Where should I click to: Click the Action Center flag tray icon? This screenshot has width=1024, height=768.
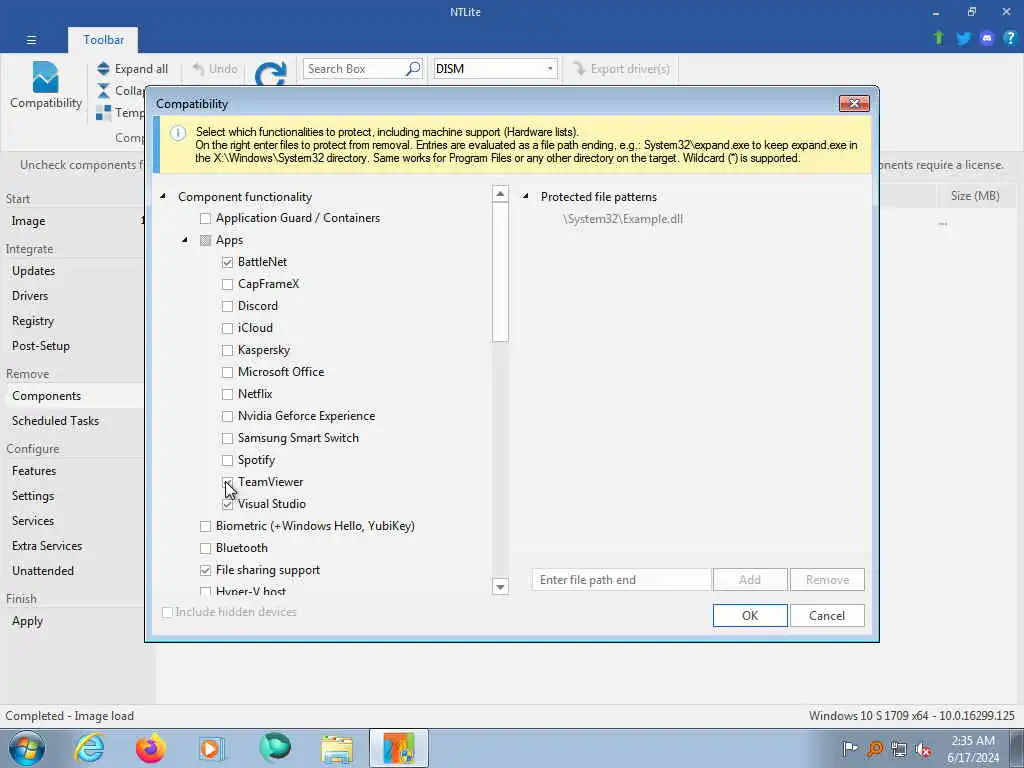click(850, 748)
